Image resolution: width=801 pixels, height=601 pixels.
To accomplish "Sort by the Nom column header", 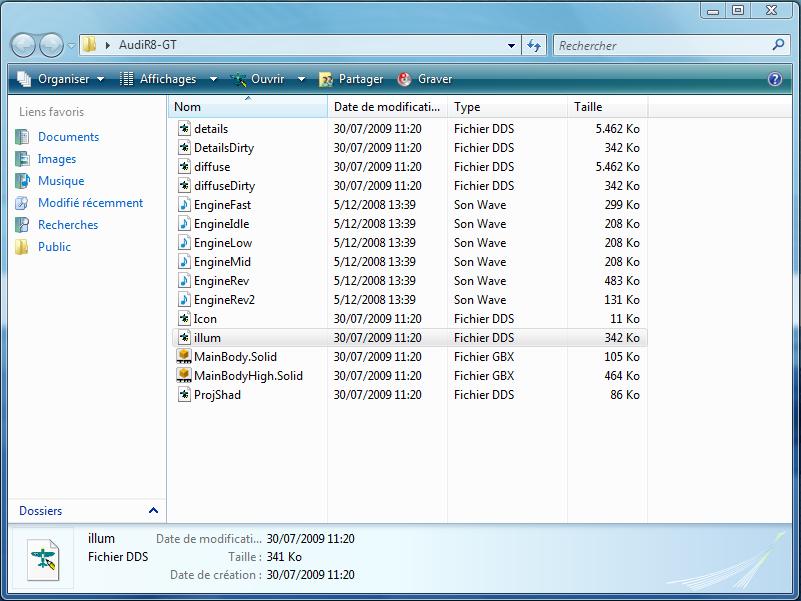I will coord(248,107).
